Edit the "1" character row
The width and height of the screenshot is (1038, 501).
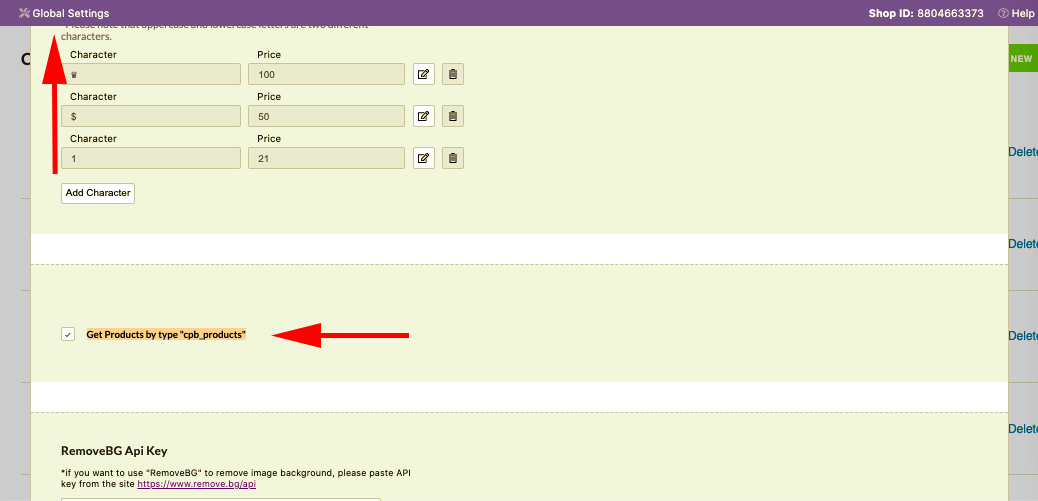tap(424, 158)
